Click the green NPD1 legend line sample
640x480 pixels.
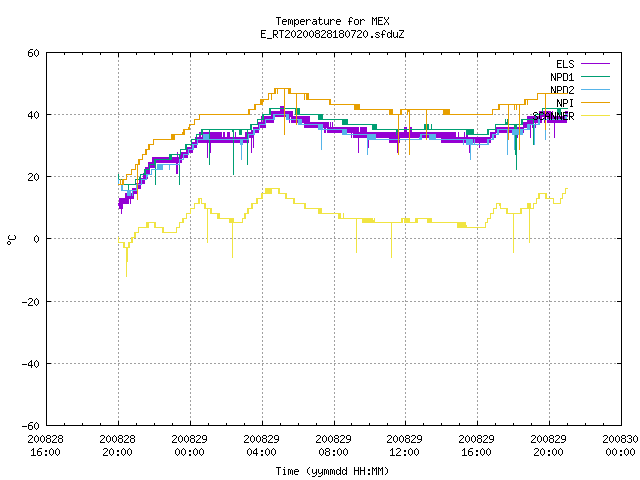[x=595, y=76]
